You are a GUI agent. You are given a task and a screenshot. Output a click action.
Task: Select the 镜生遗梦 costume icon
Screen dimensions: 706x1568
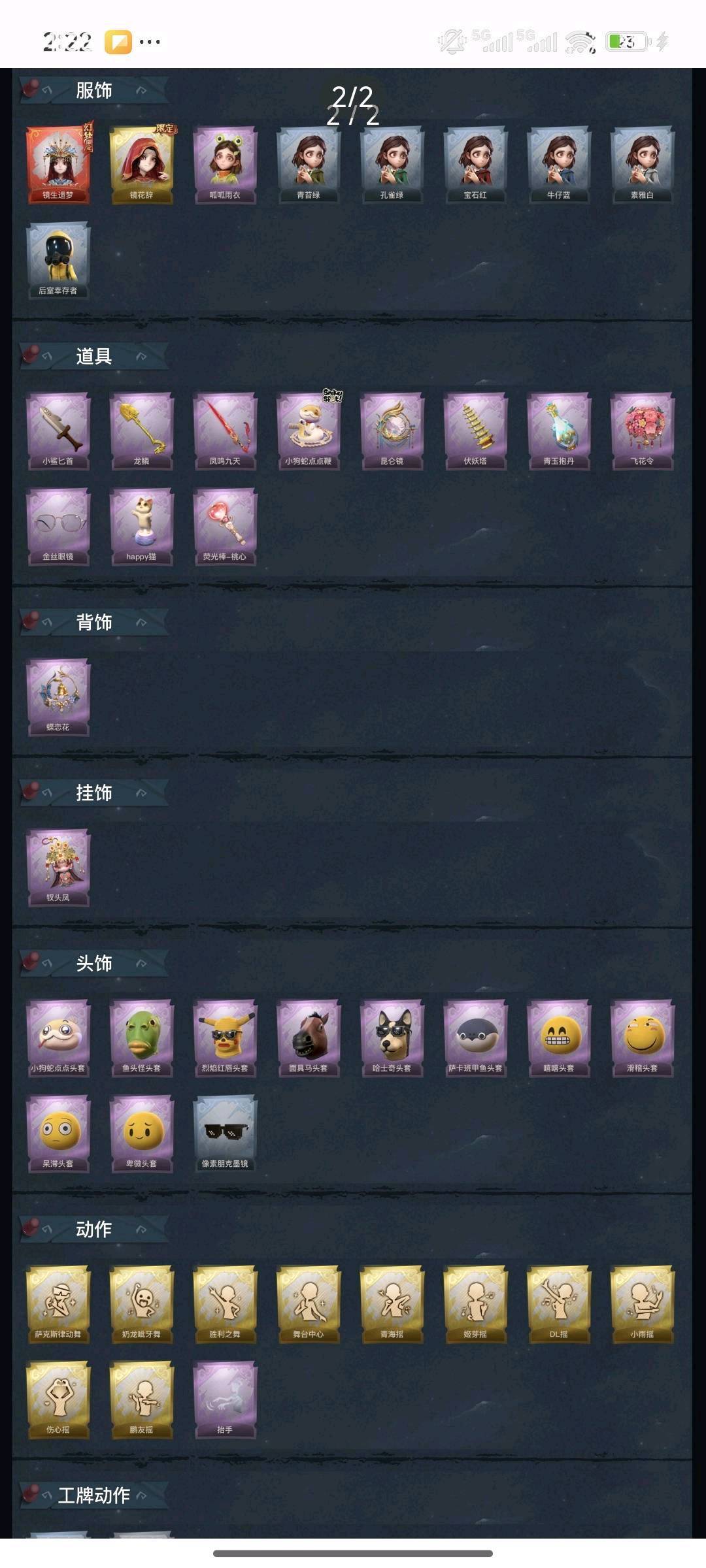pos(58,165)
